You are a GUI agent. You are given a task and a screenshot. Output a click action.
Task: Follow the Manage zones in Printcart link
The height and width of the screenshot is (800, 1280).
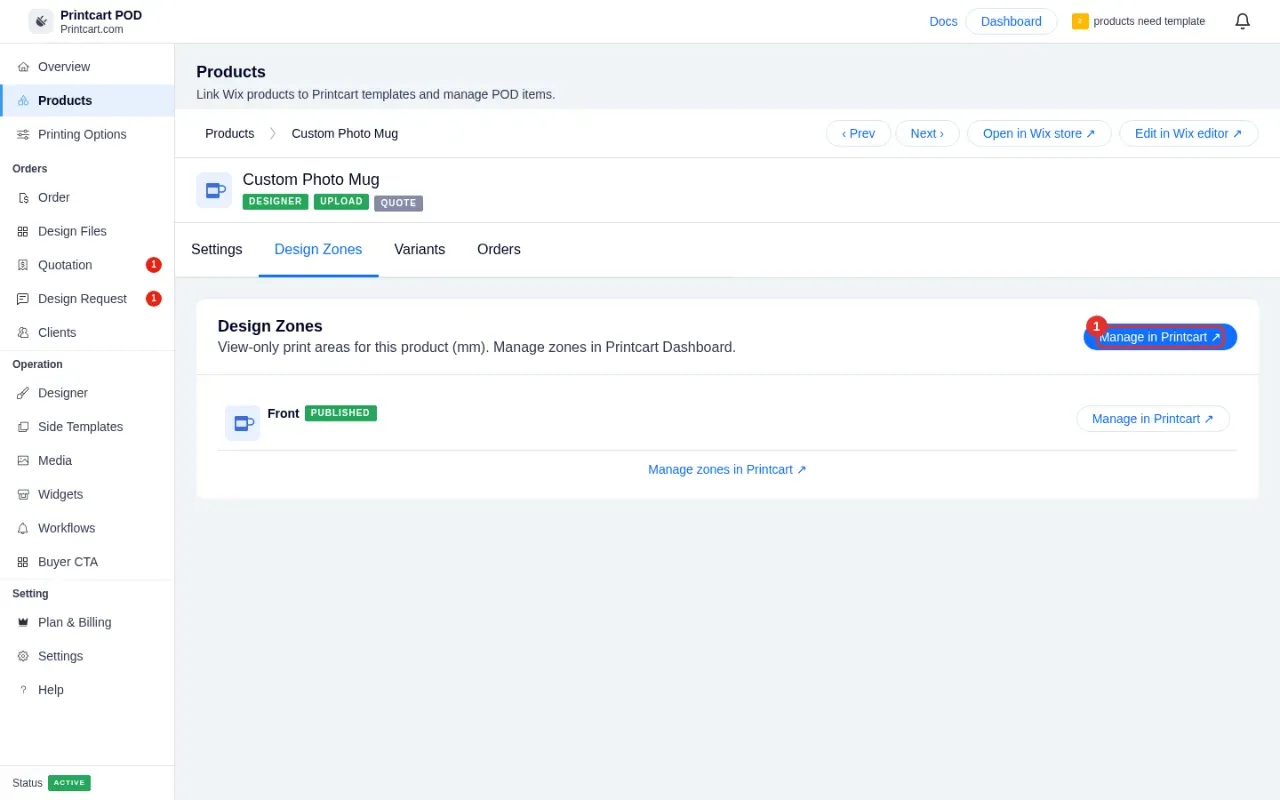[727, 470]
